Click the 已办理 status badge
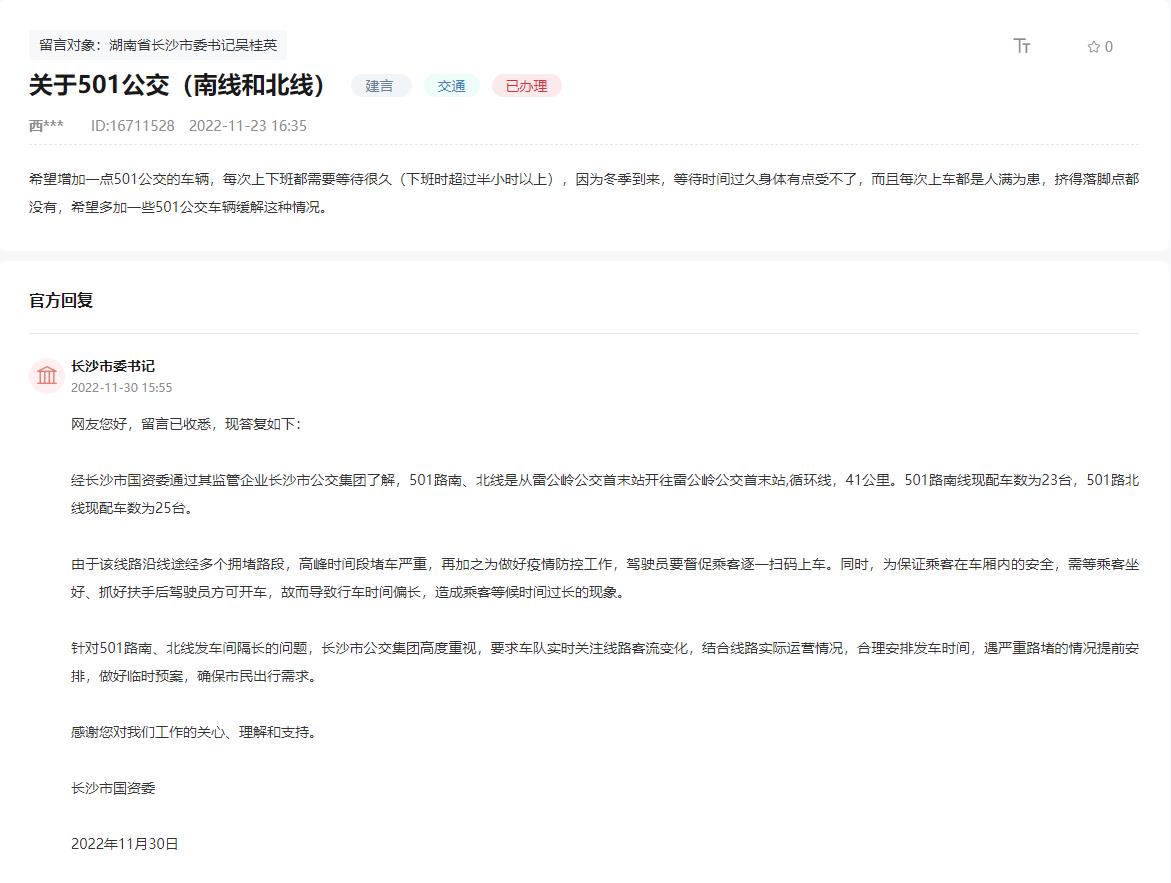The width and height of the screenshot is (1171, 883). coord(526,86)
